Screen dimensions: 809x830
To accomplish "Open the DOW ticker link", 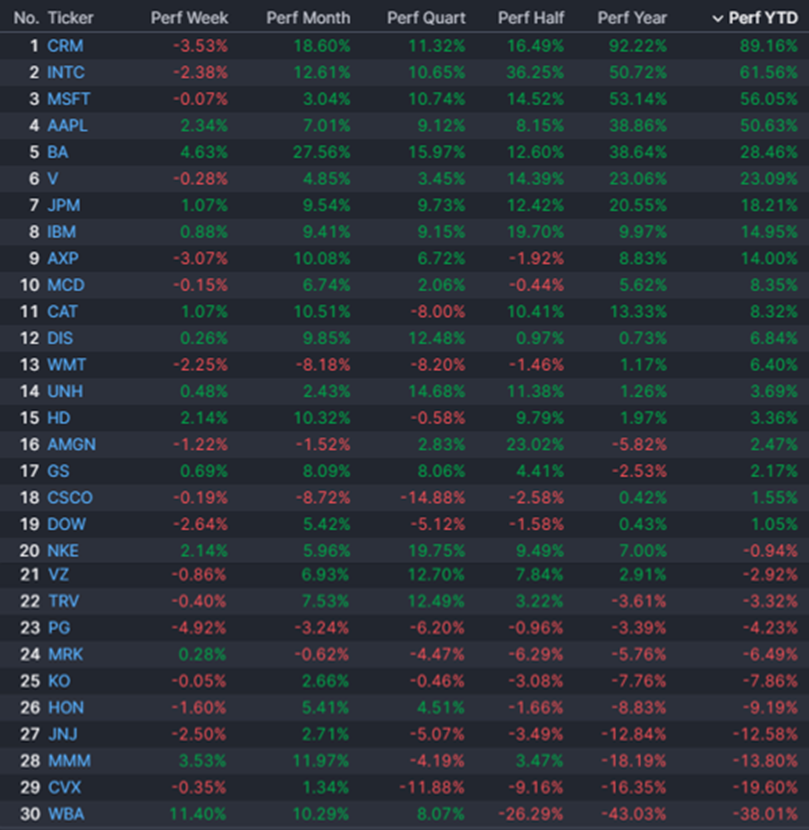I will (66, 524).
